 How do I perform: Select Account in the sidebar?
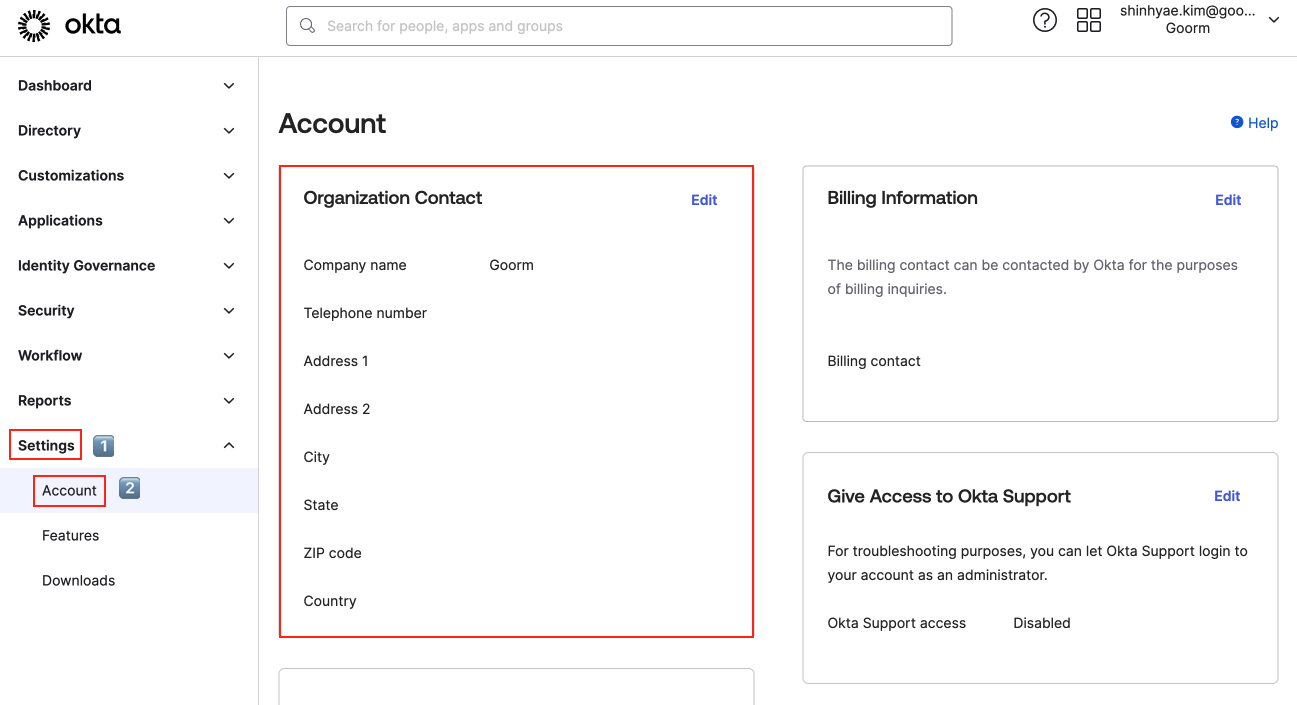coord(69,491)
